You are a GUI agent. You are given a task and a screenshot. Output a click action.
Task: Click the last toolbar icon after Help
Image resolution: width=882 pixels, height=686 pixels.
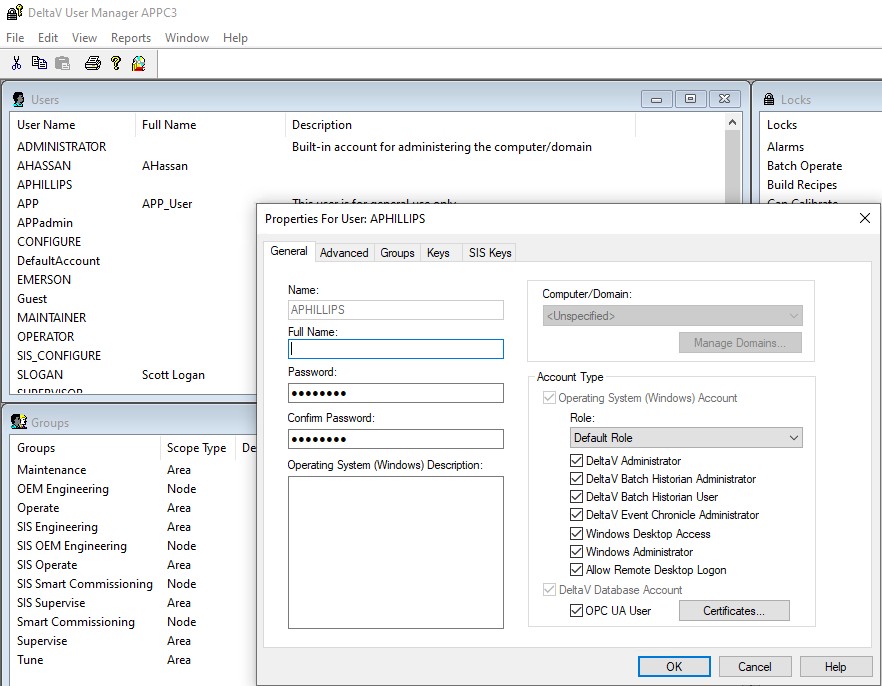[x=138, y=63]
